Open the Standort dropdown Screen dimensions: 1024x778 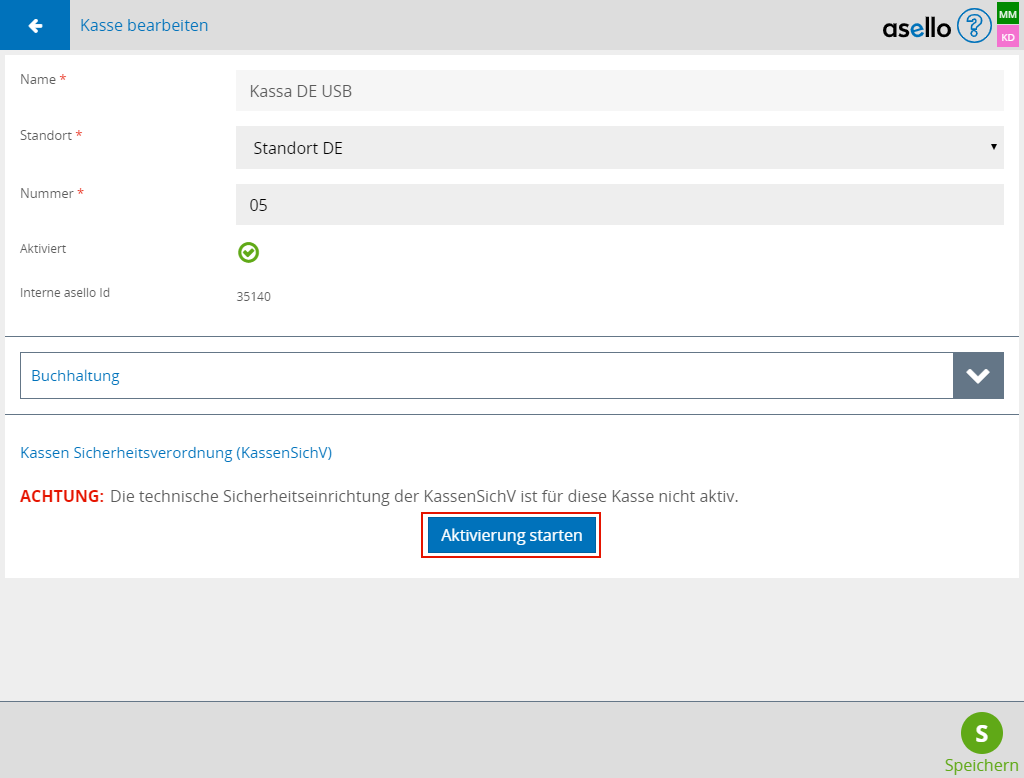point(619,148)
